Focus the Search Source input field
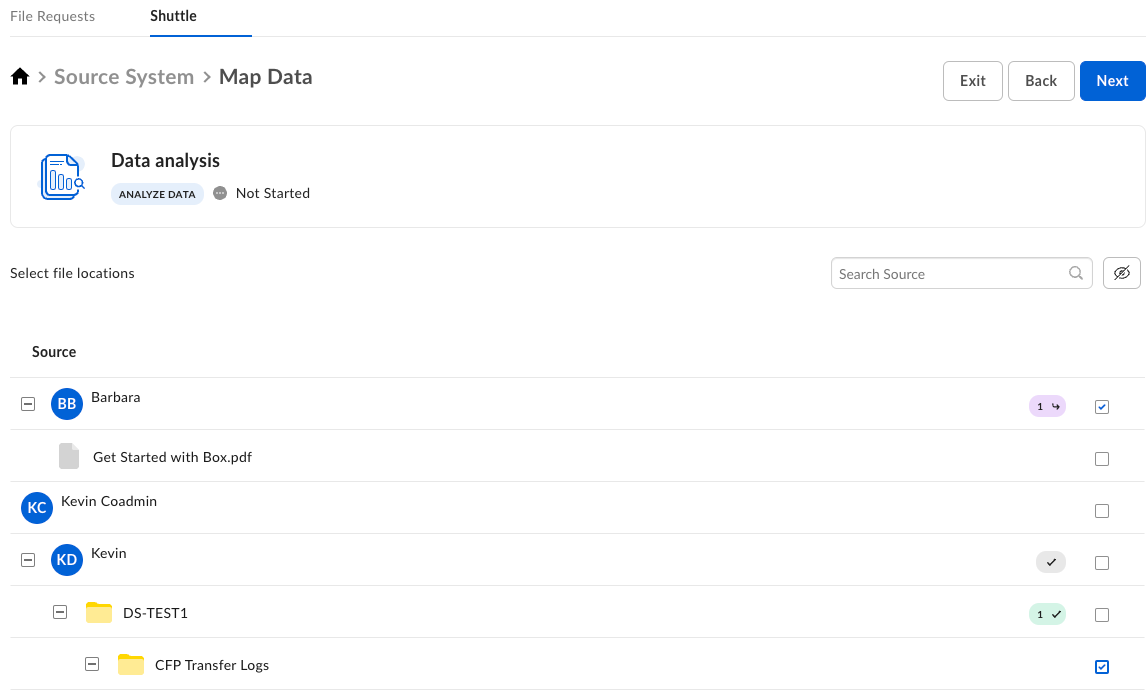1146x691 pixels. (950, 273)
